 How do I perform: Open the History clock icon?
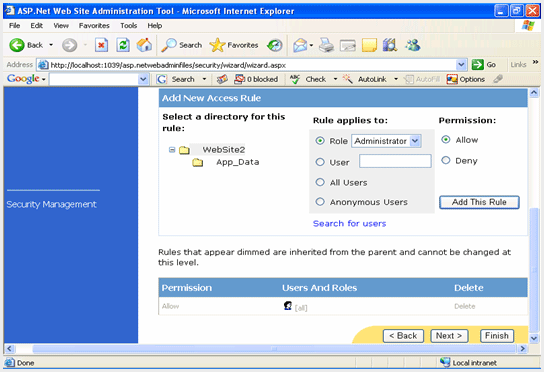tap(275, 45)
